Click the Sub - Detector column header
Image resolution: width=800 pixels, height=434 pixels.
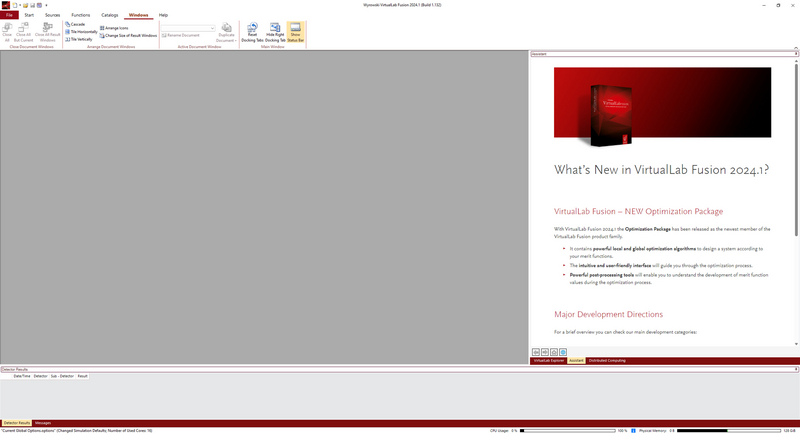point(62,376)
